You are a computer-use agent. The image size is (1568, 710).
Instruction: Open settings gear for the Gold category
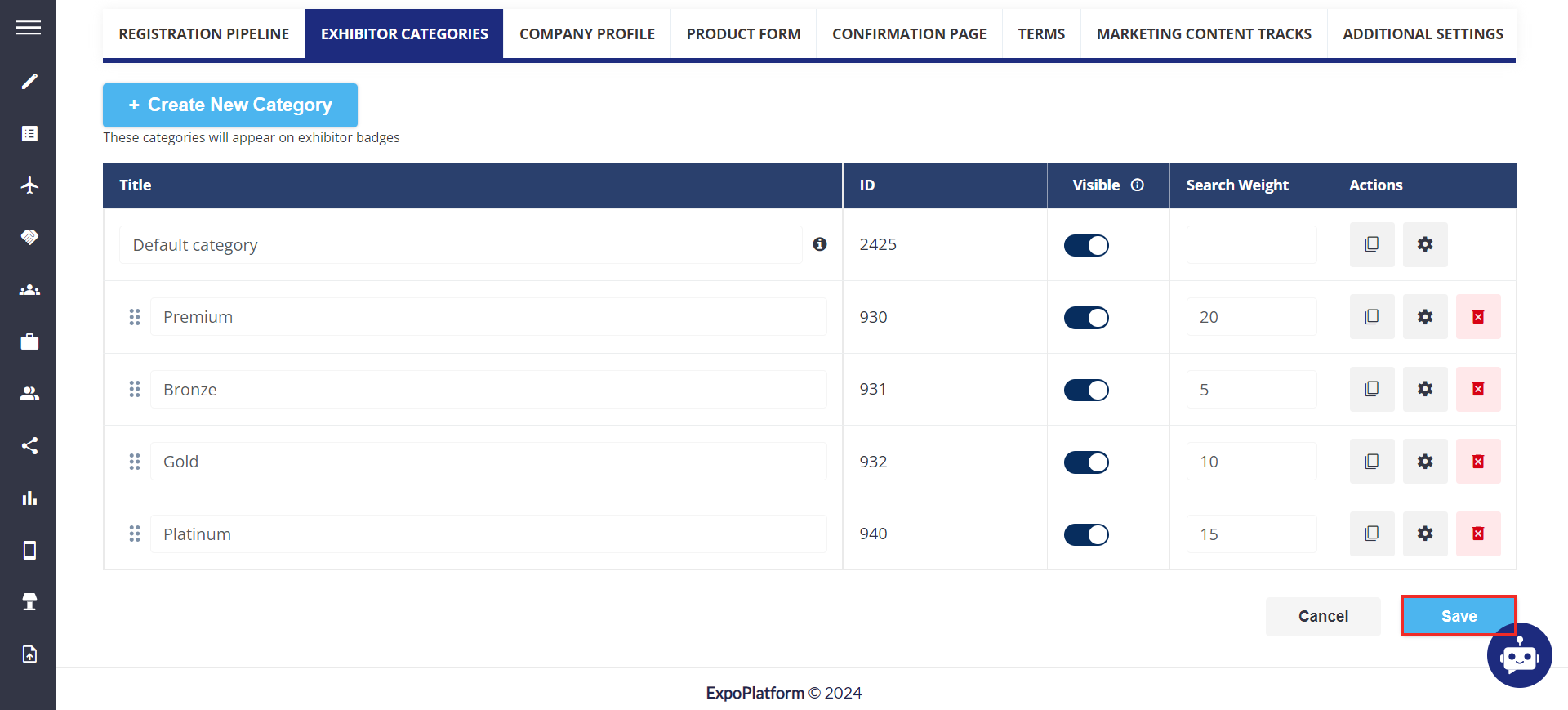[x=1424, y=462]
